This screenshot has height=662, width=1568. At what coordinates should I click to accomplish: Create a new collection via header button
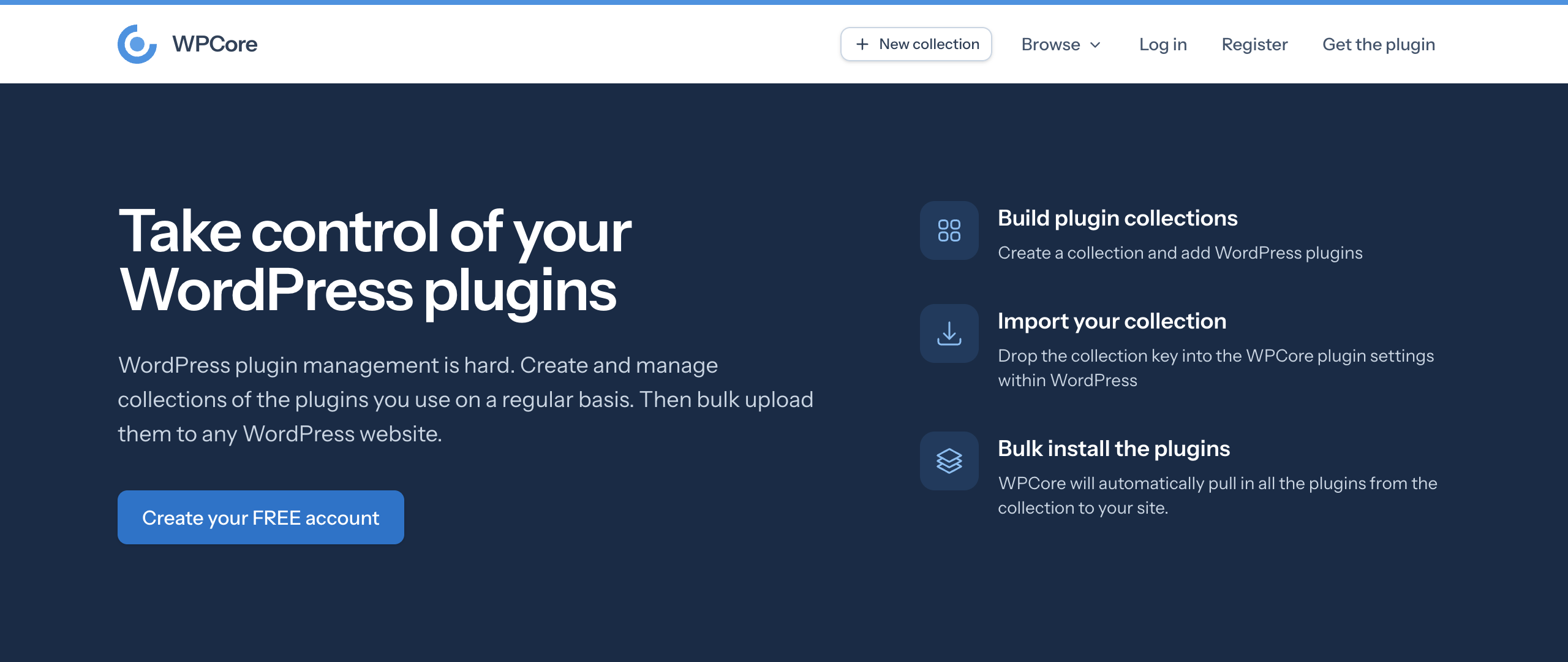pyautogui.click(x=916, y=44)
